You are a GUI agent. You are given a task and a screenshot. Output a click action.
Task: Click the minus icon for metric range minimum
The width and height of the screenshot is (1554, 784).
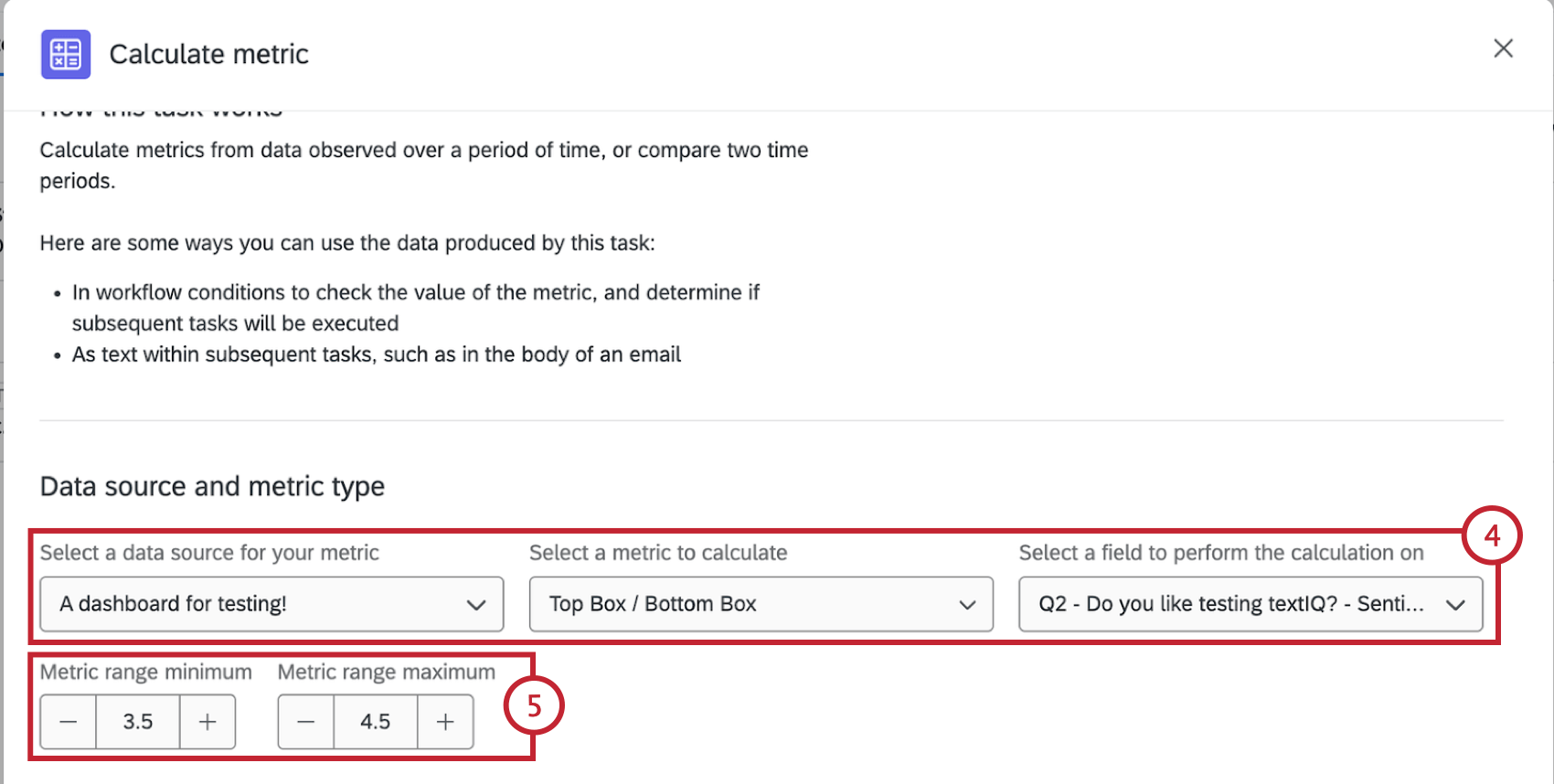tap(68, 721)
